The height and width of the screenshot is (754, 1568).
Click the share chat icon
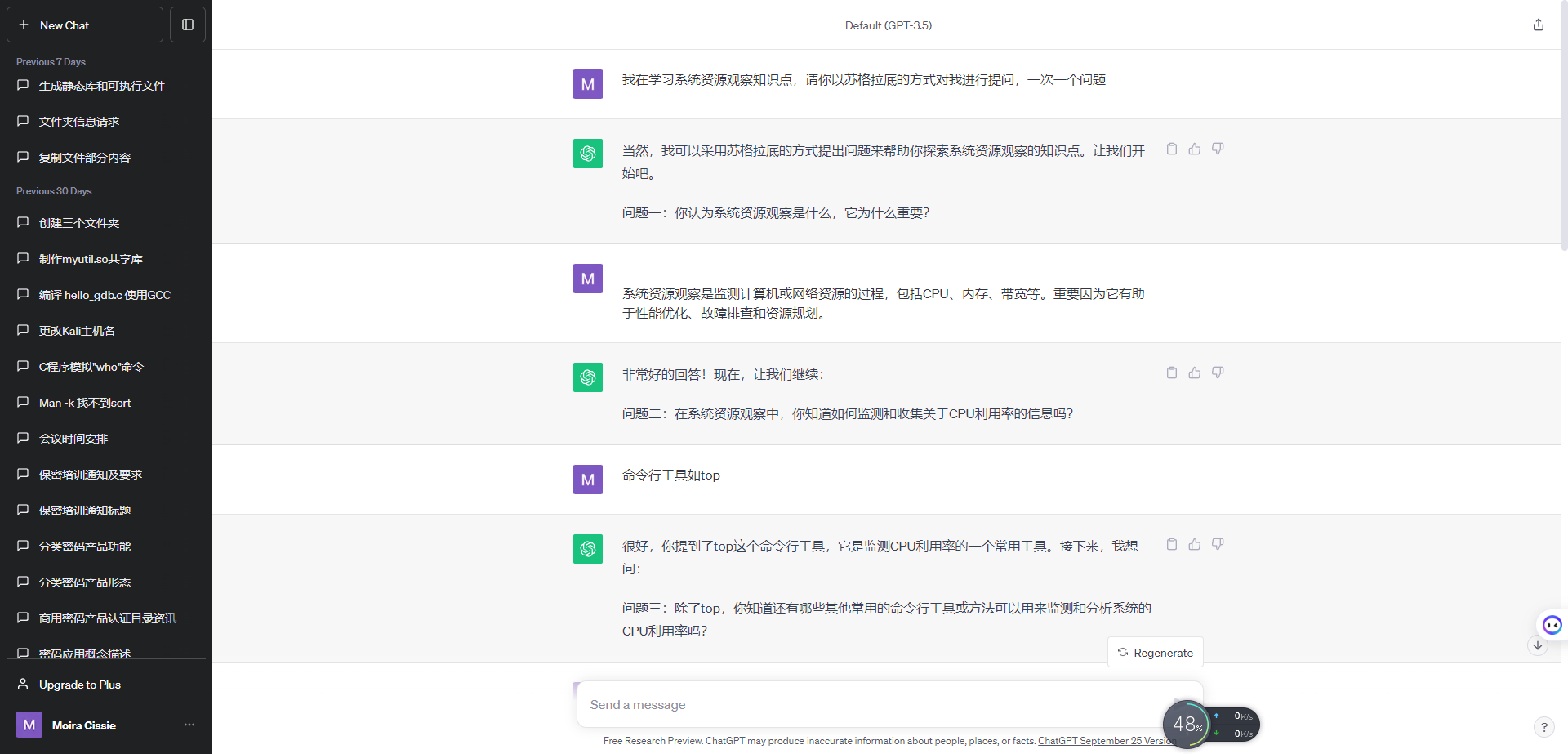click(1539, 25)
